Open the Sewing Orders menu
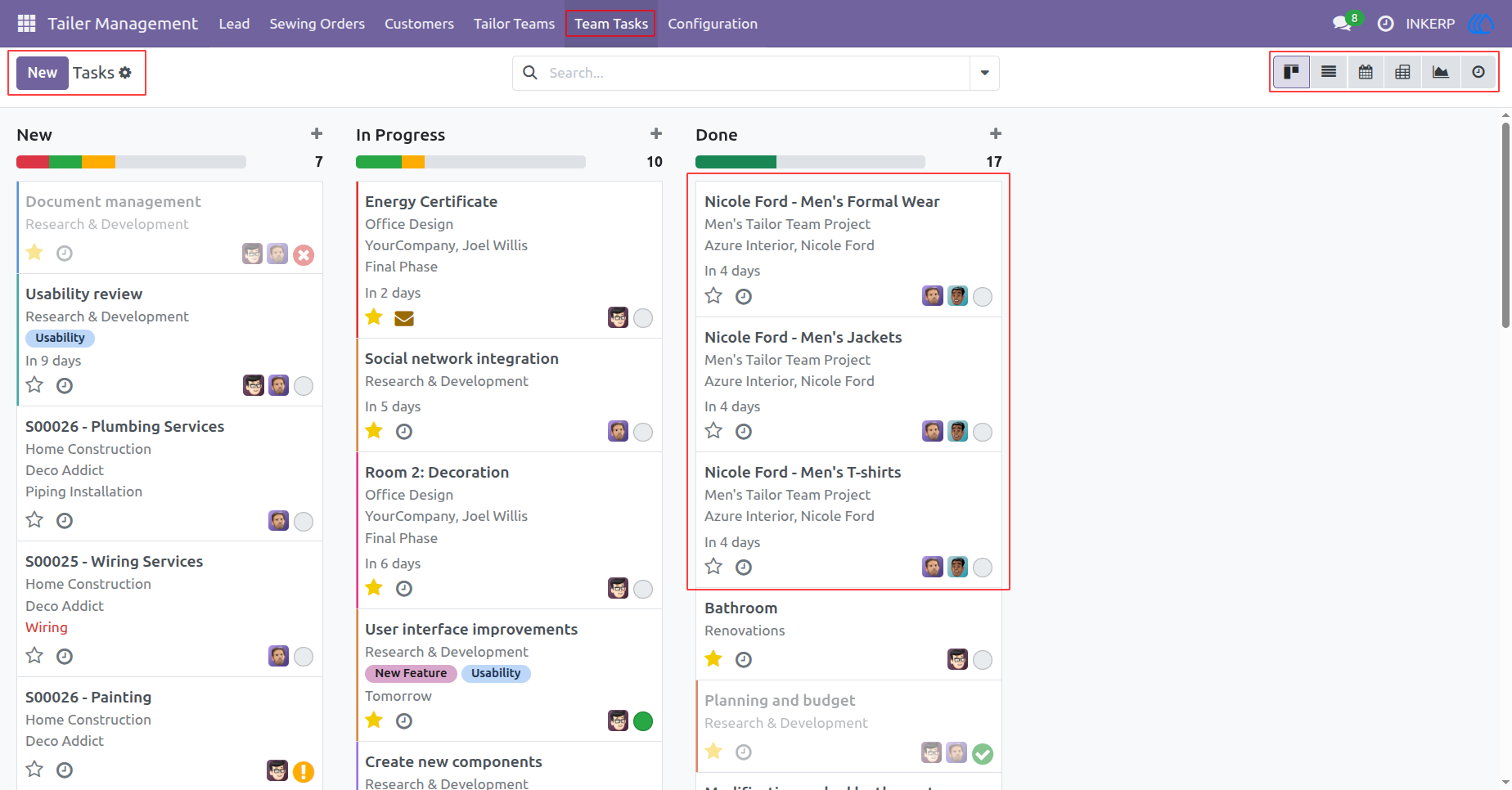 317,24
